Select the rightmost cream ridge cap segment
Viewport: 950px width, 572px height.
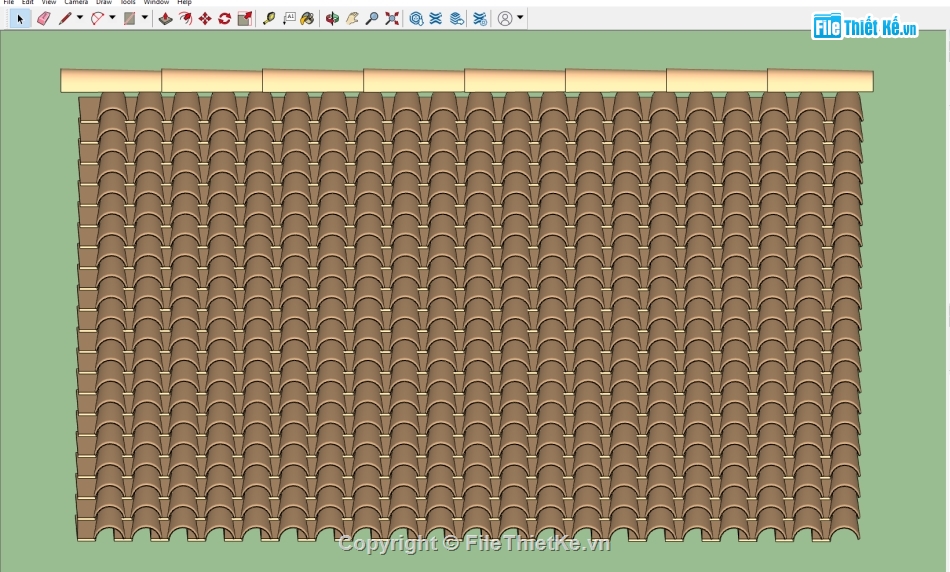(820, 81)
